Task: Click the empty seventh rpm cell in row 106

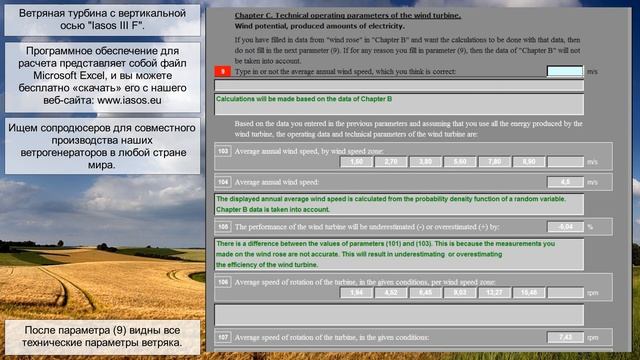Action: pyautogui.click(x=565, y=293)
